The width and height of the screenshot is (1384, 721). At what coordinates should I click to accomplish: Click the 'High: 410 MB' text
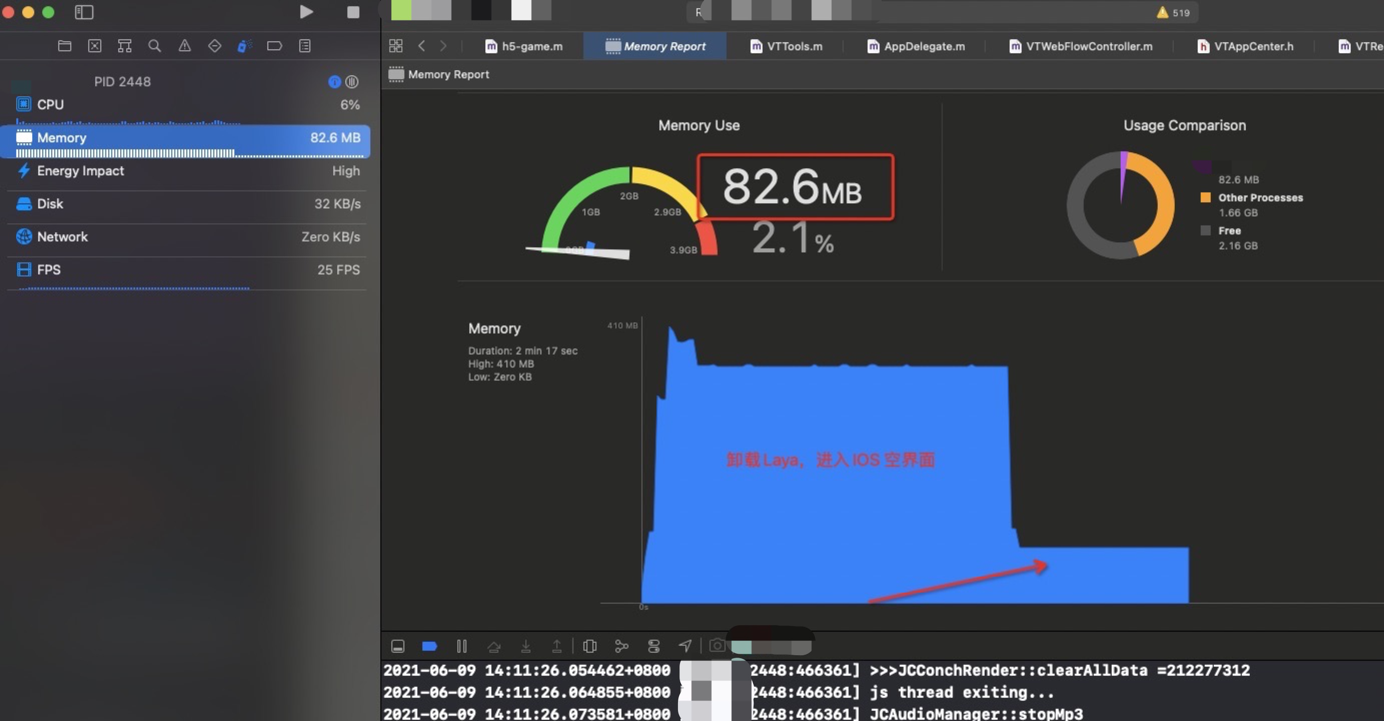(501, 364)
